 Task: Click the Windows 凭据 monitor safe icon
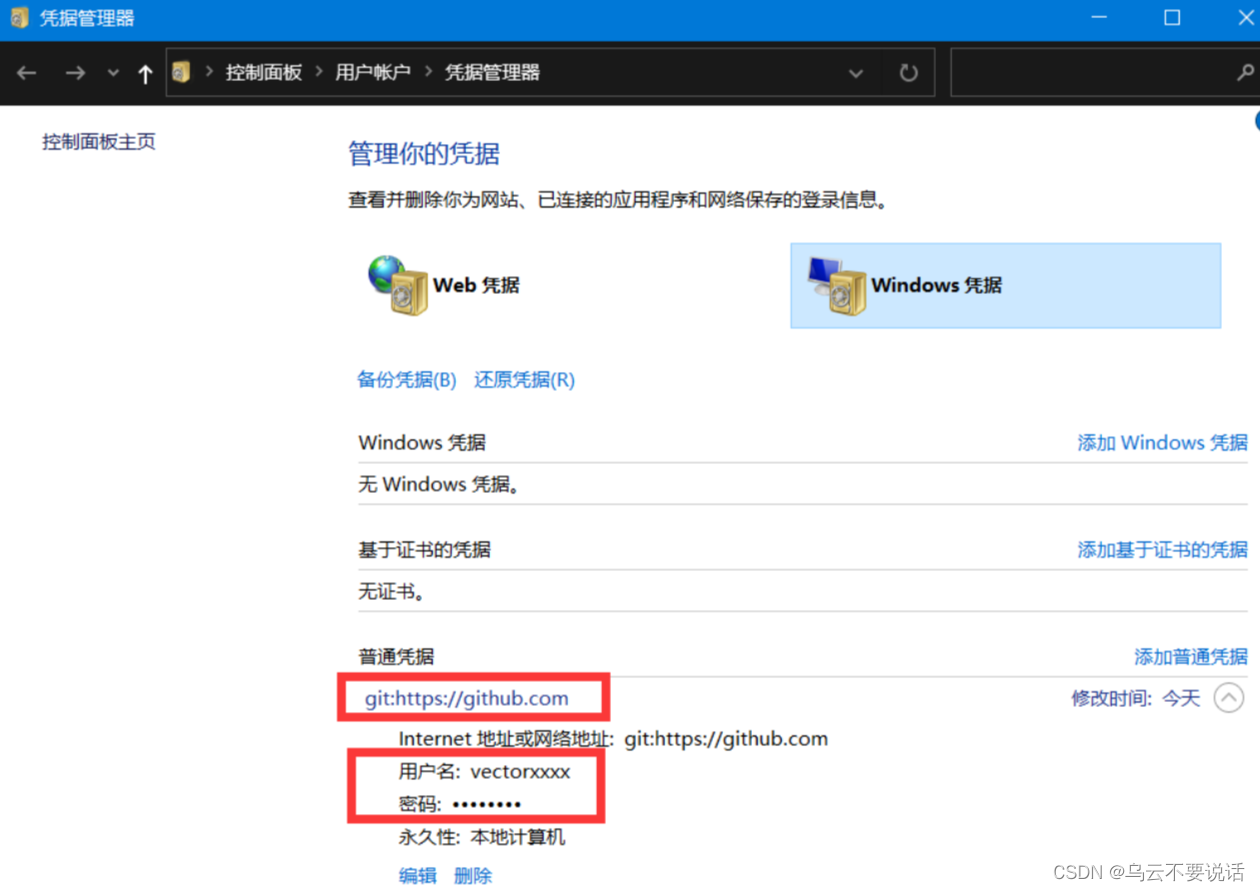tap(836, 285)
